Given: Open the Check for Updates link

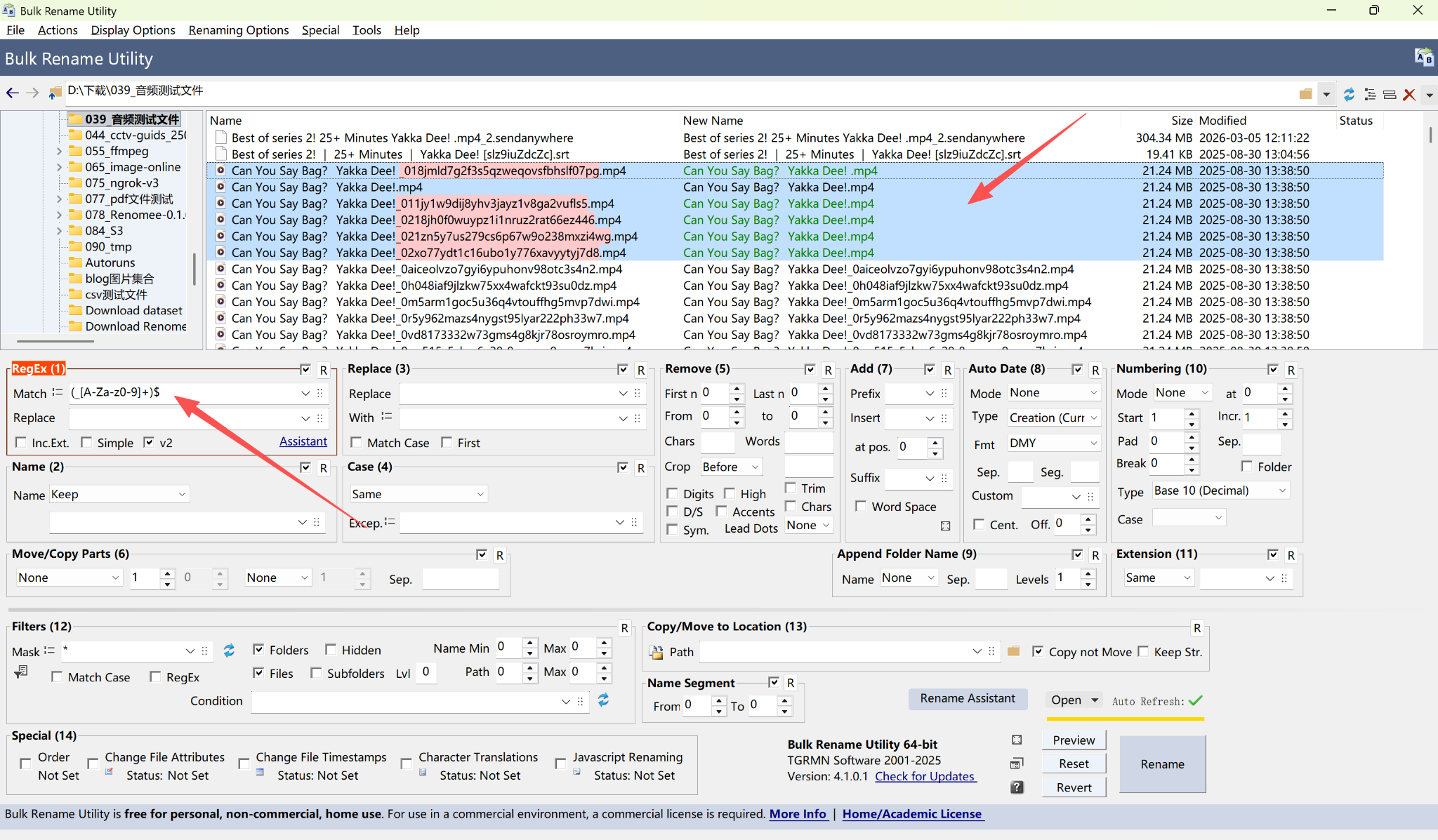Looking at the screenshot, I should (925, 776).
